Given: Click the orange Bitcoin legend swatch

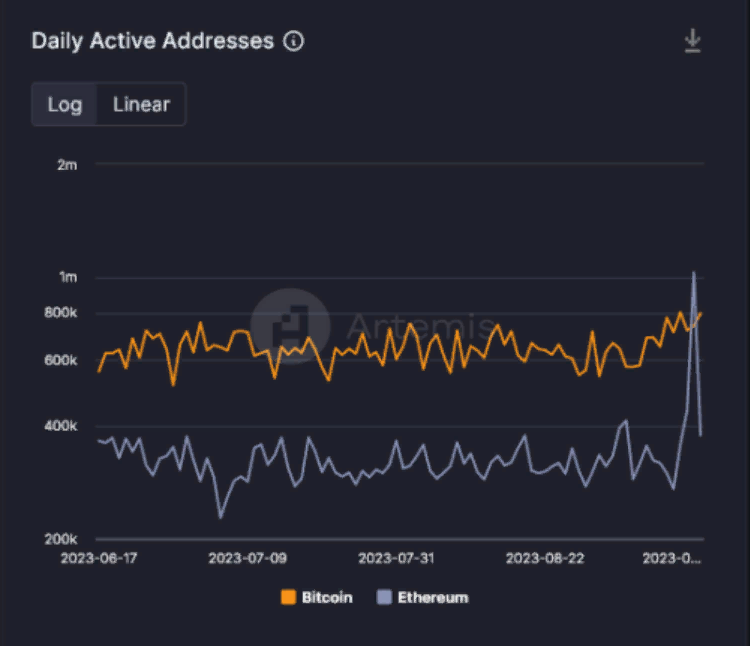Looking at the screenshot, I should point(288,598).
